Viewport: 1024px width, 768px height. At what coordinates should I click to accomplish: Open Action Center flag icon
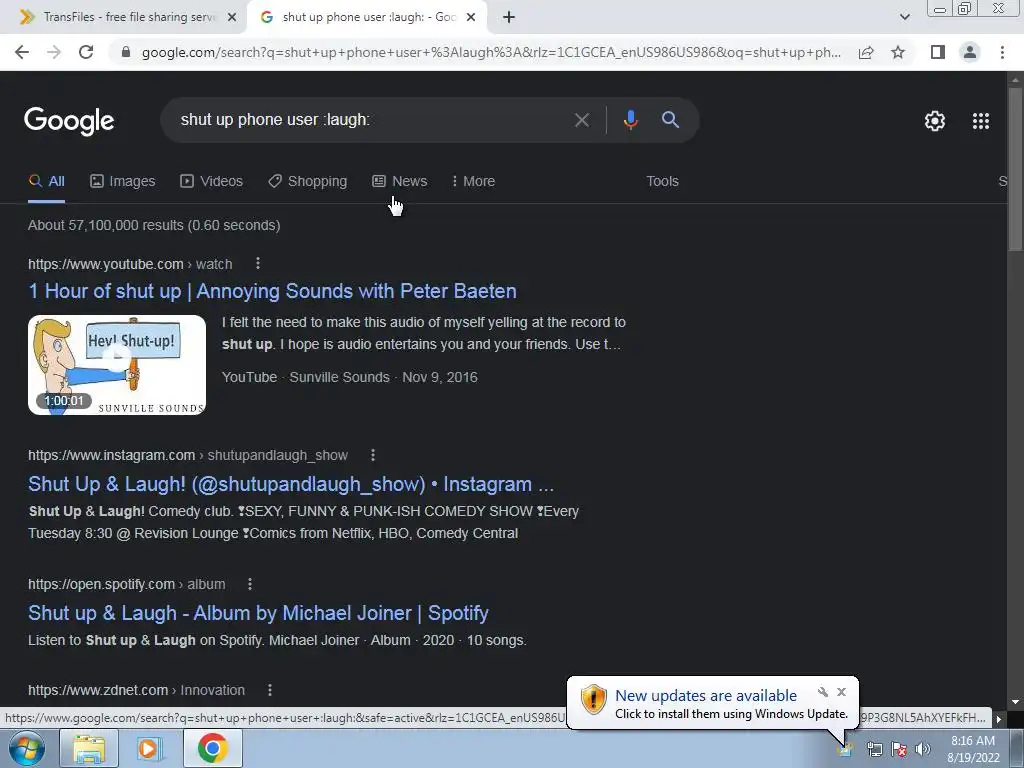tap(899, 749)
